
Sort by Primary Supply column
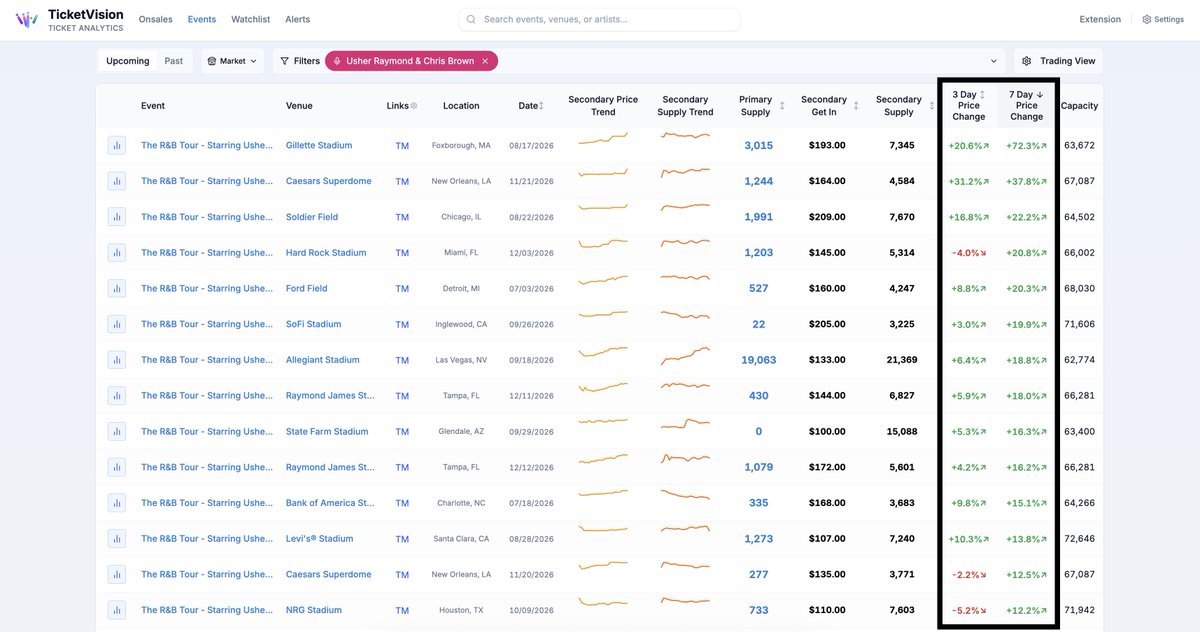pos(762,105)
